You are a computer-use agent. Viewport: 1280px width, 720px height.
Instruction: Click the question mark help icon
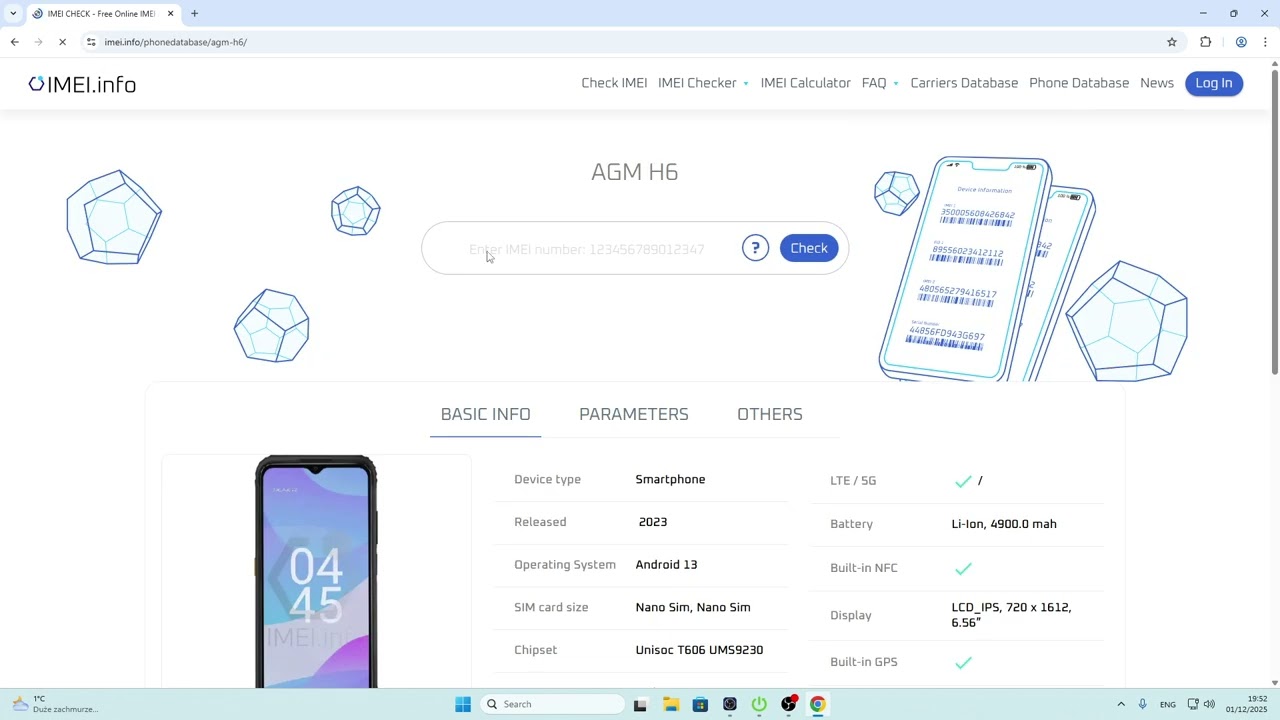[x=755, y=248]
